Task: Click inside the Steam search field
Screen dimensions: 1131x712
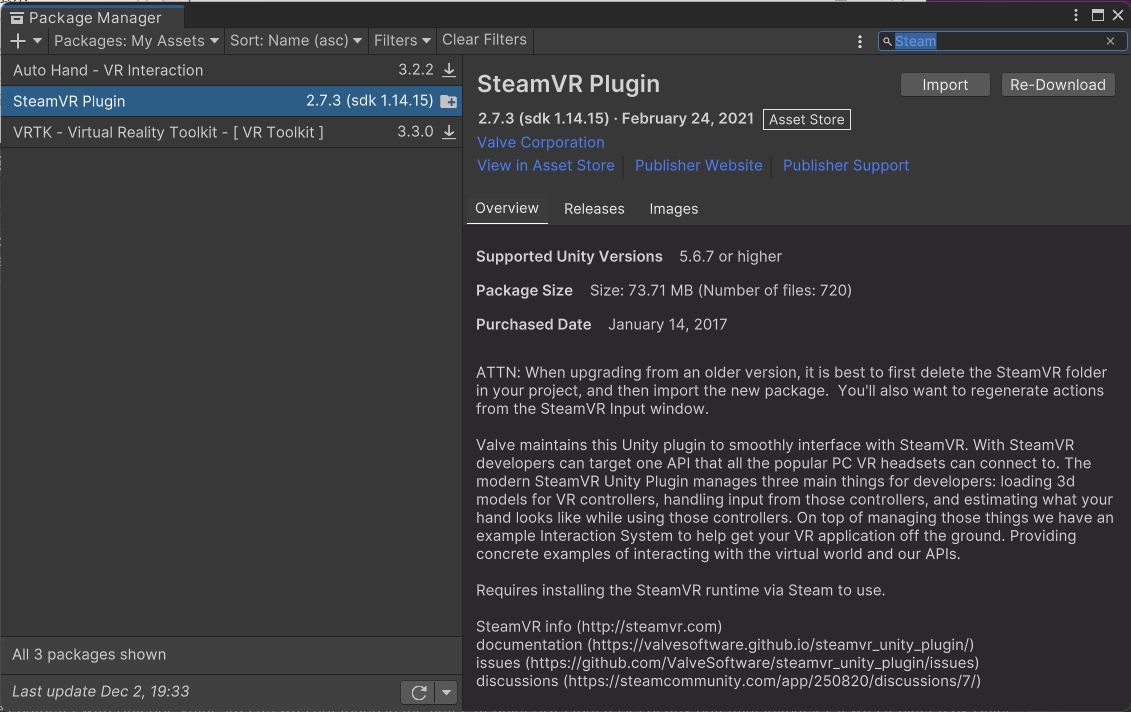Action: [x=1000, y=41]
